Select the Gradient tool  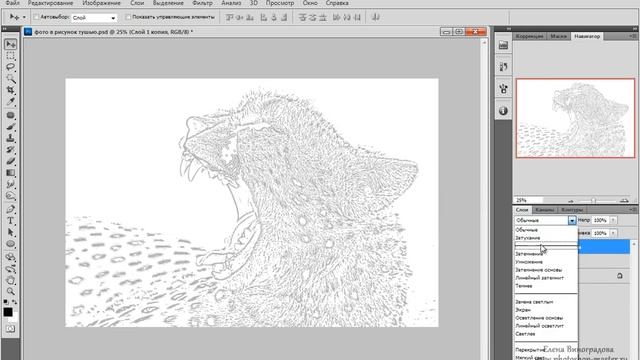(x=11, y=173)
